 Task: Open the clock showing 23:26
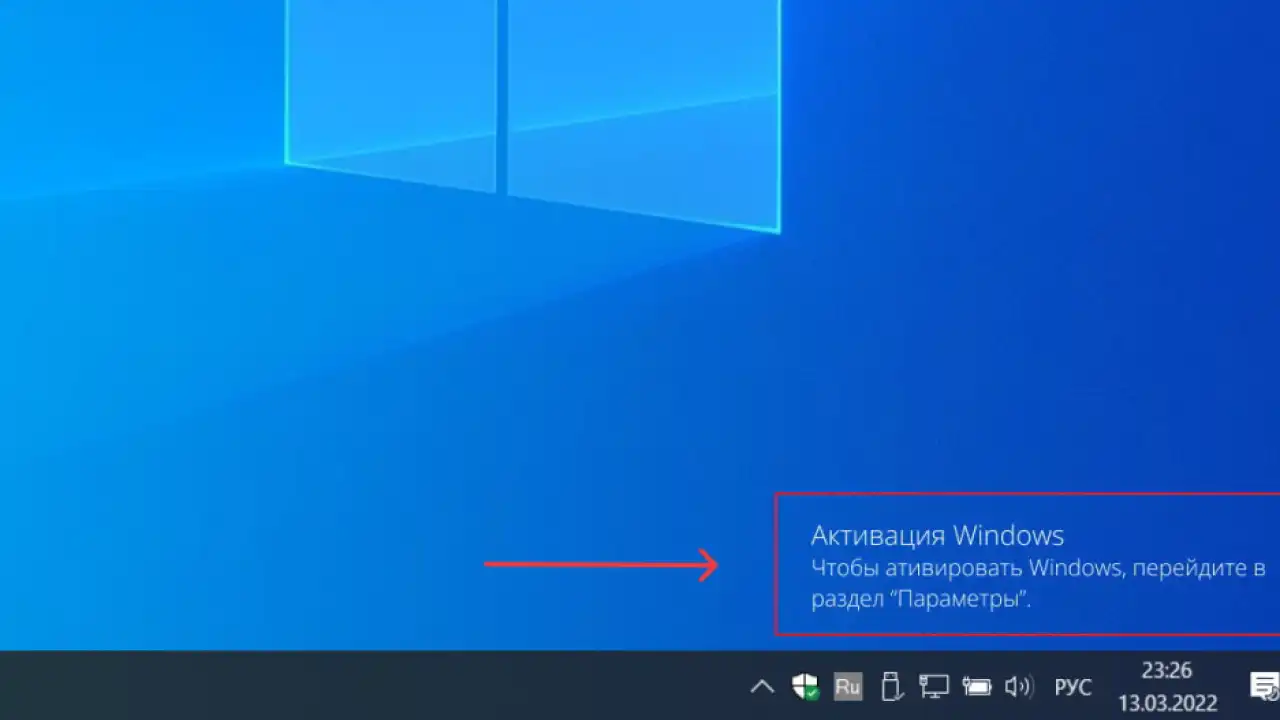1167,670
